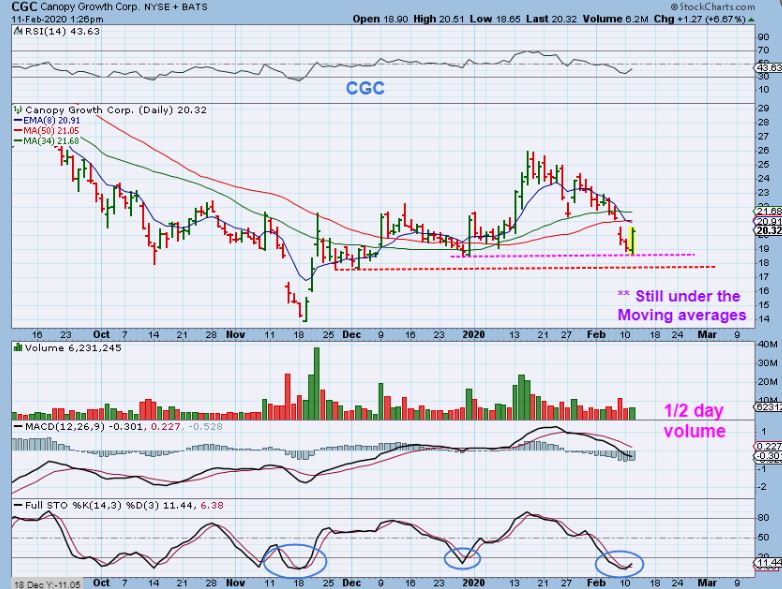Click the 'High 20.51' value

tap(439, 19)
